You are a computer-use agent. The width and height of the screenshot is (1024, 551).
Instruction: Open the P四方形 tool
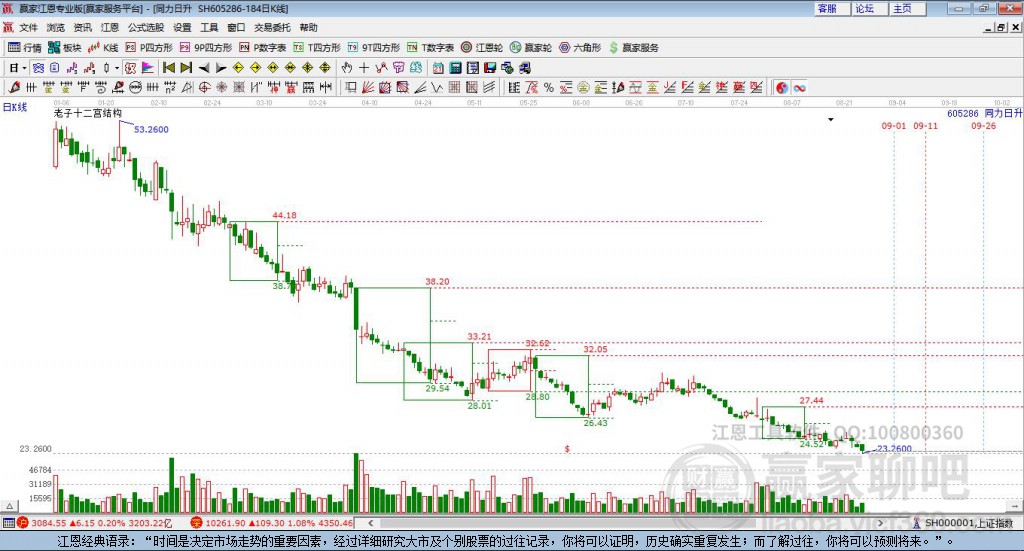point(149,48)
